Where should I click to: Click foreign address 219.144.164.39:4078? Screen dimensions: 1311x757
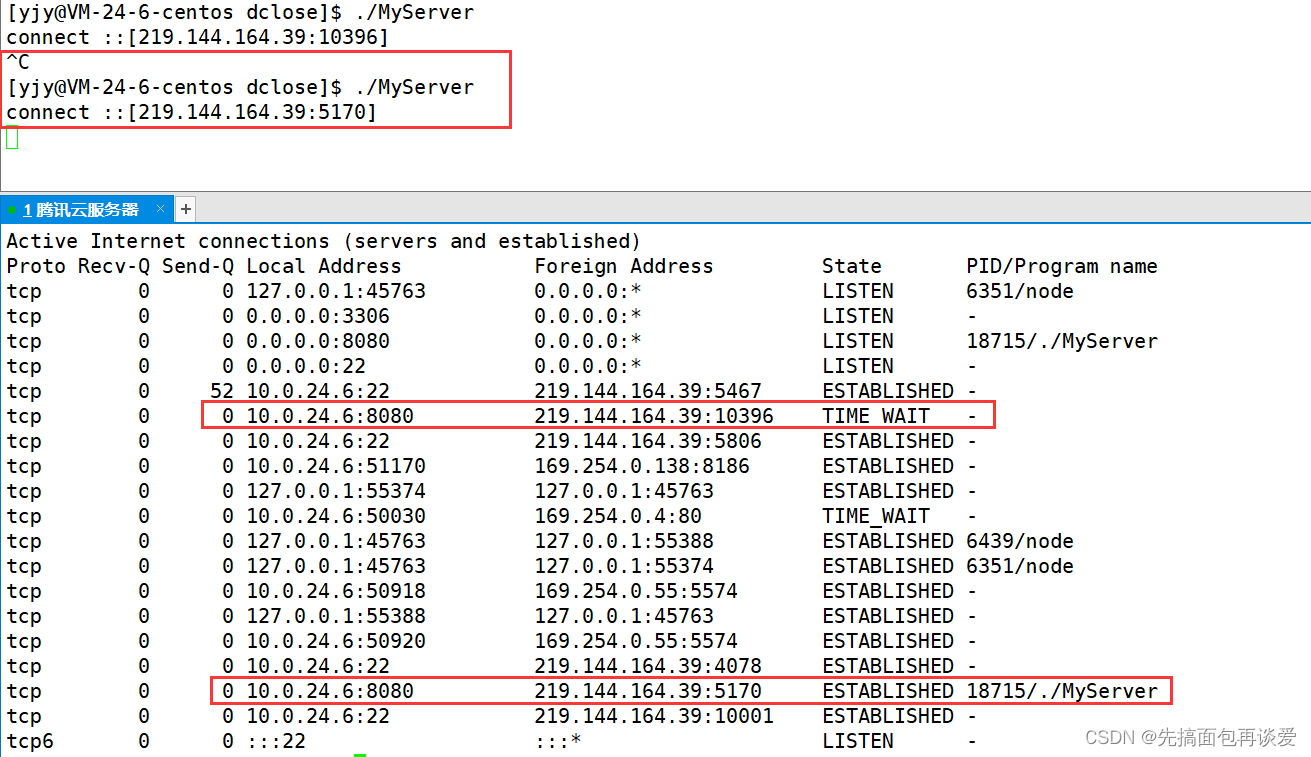tap(648, 666)
